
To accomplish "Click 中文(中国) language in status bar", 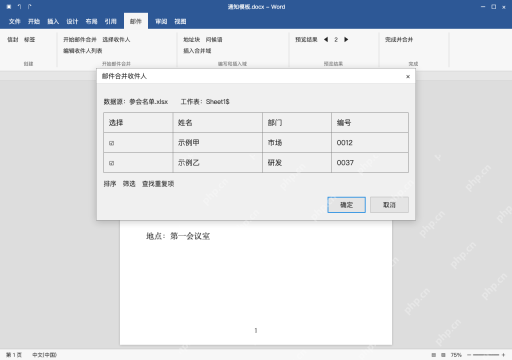I will 44,355.
